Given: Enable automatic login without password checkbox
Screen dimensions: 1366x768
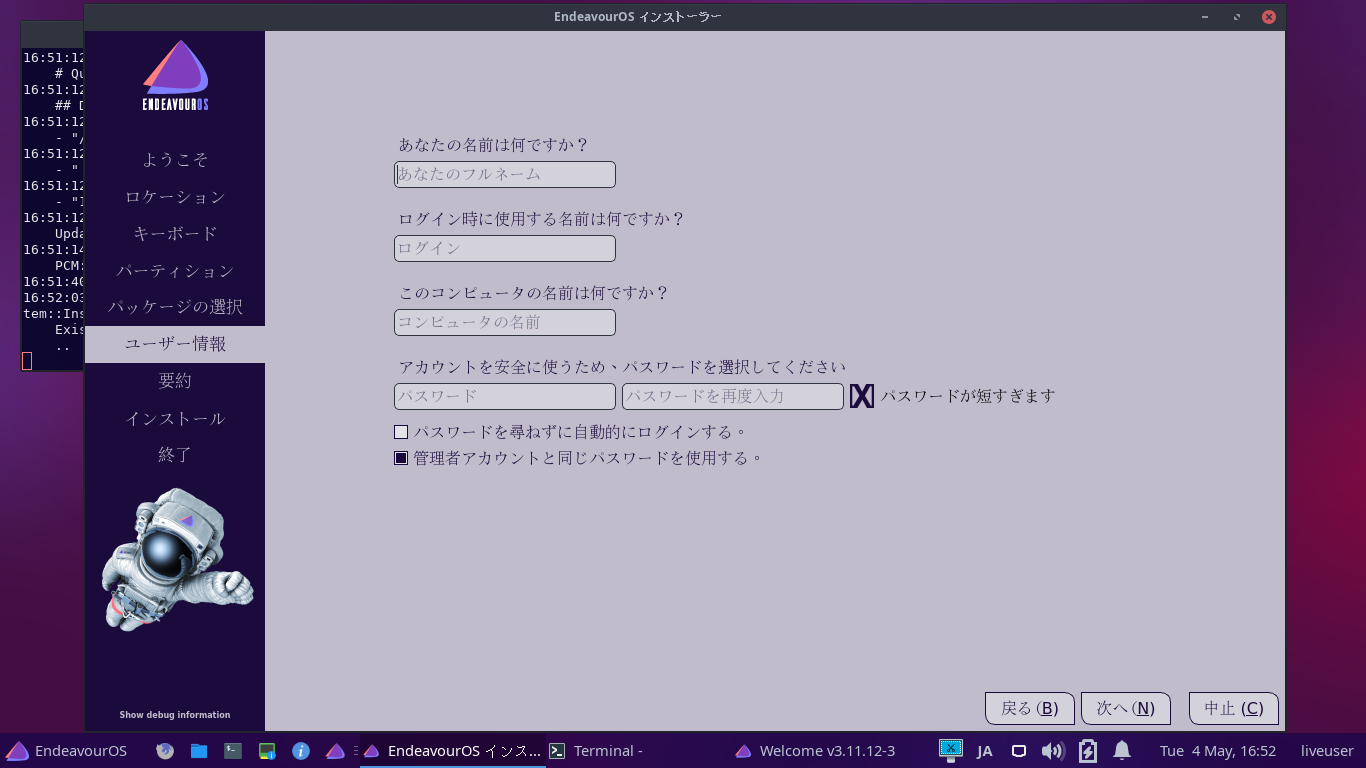Looking at the screenshot, I should (401, 432).
